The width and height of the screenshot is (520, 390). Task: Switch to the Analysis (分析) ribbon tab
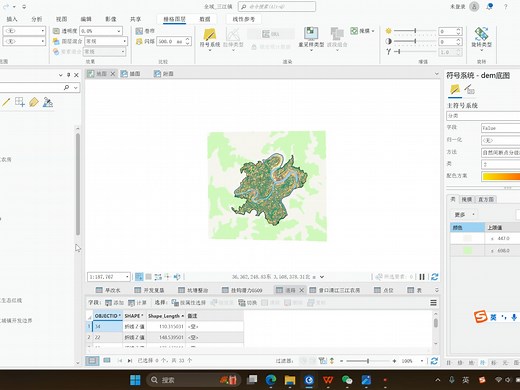point(37,19)
